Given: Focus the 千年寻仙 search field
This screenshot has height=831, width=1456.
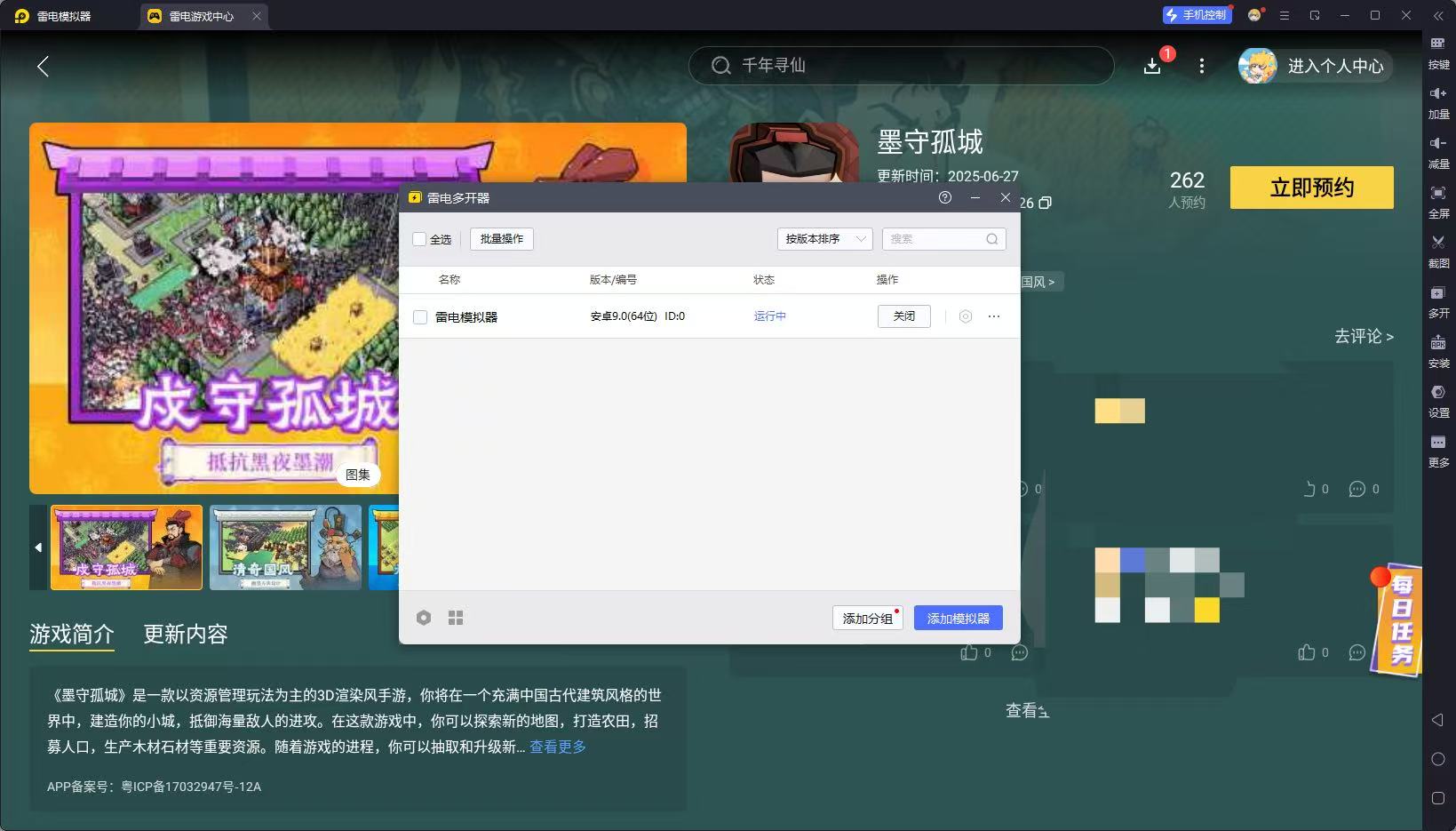Looking at the screenshot, I should tap(902, 66).
